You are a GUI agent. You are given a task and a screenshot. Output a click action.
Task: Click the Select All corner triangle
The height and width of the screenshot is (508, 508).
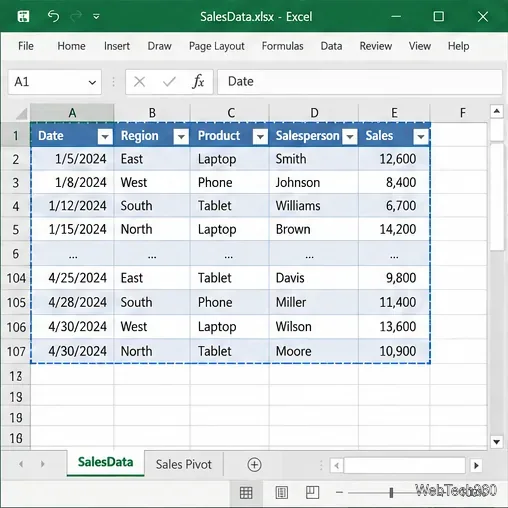(x=22, y=114)
